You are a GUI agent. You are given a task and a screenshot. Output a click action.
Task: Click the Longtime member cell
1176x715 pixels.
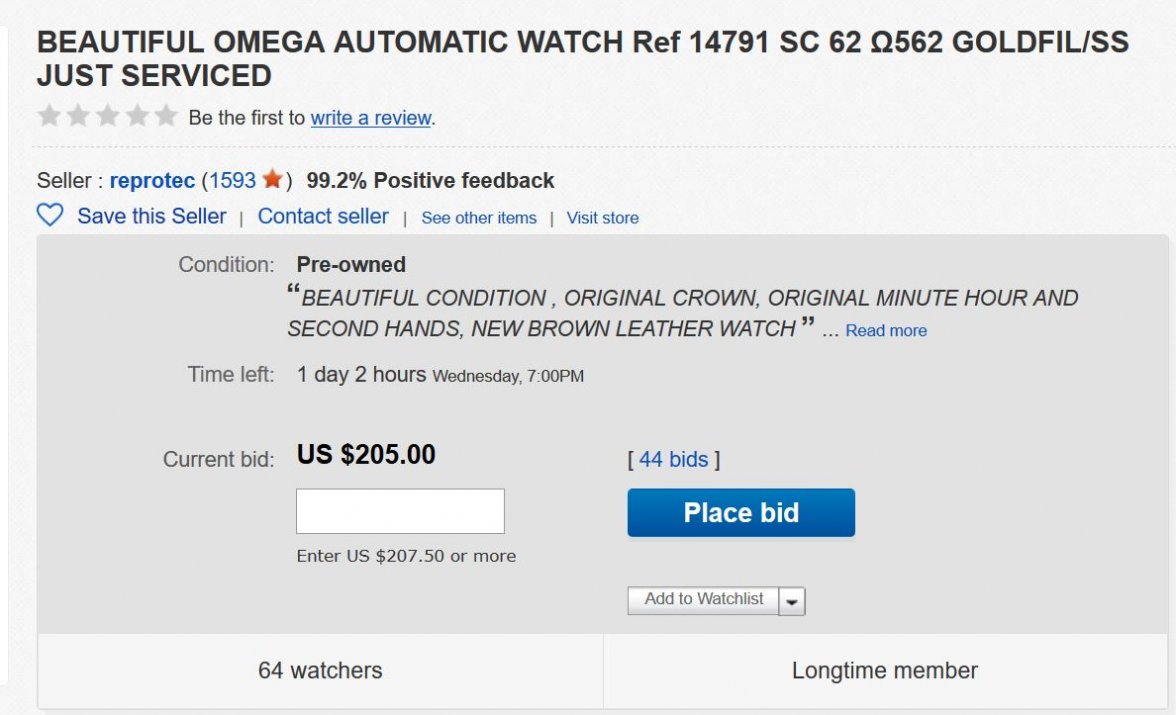click(885, 670)
